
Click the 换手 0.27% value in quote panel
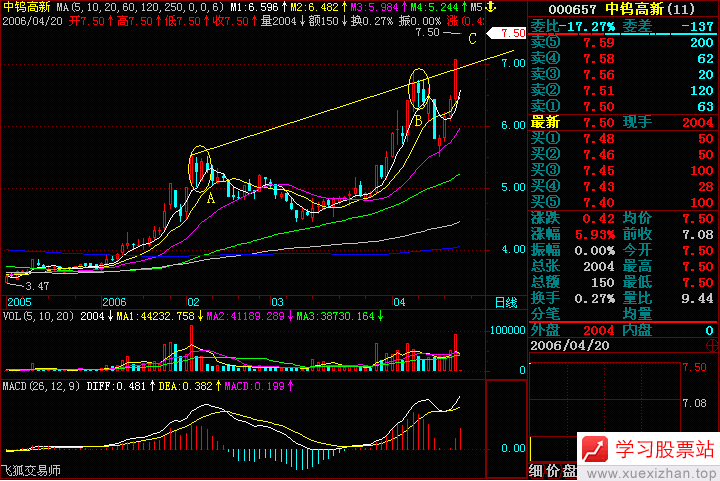tap(595, 299)
